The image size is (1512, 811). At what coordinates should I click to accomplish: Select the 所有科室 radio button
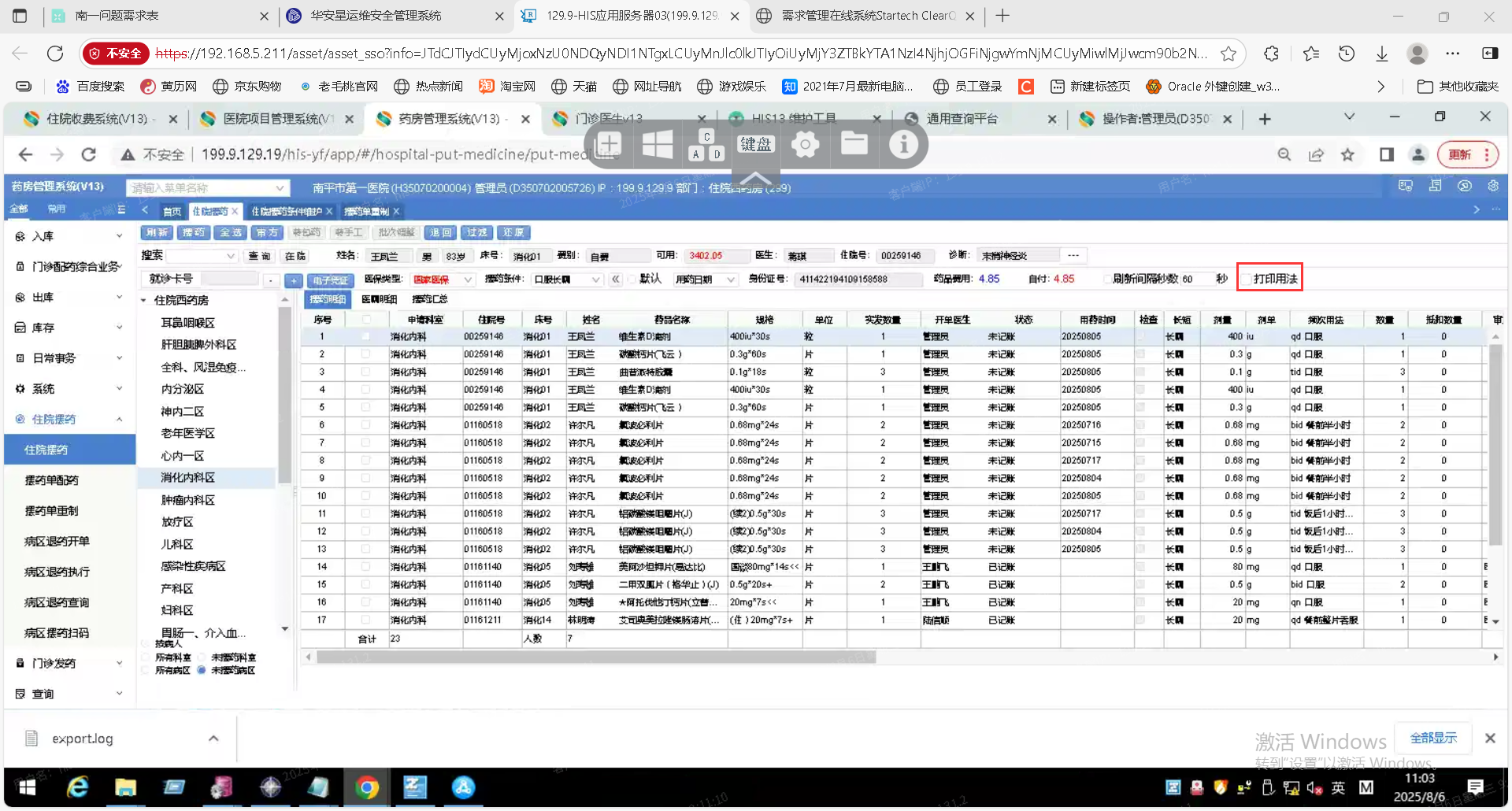146,657
